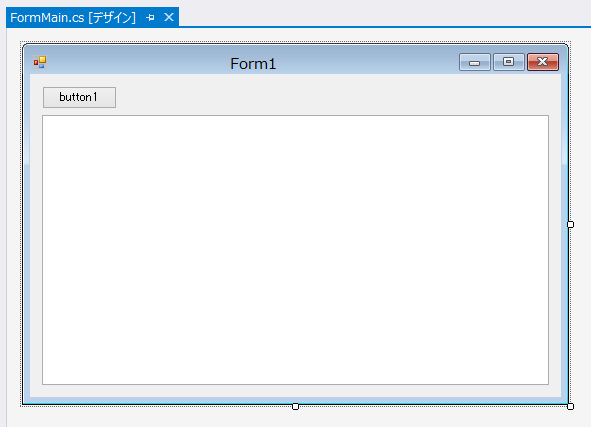Image resolution: width=591 pixels, height=427 pixels.
Task: Select the button1 control
Action: pyautogui.click(x=79, y=97)
